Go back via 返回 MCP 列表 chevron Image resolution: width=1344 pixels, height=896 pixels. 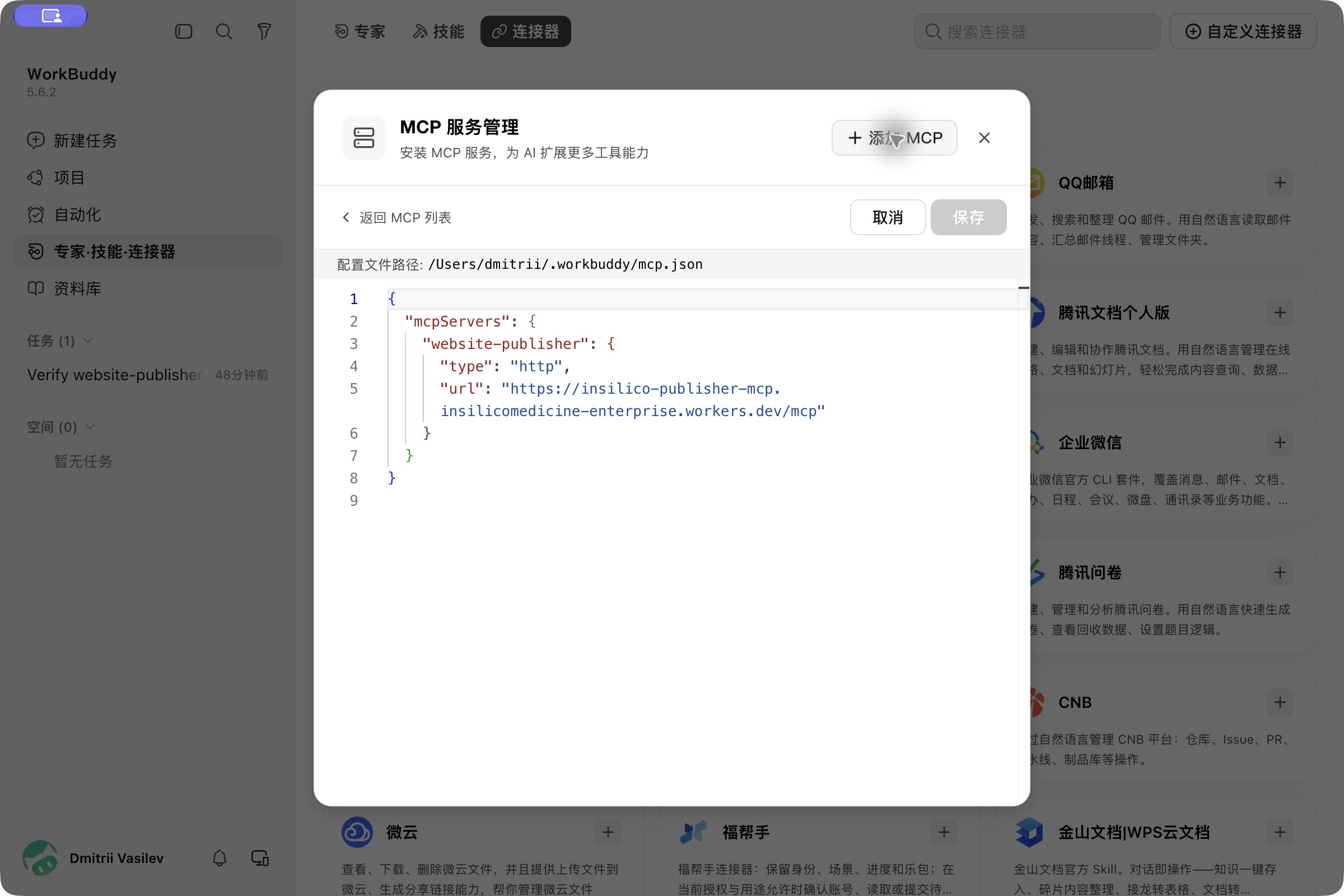pos(346,217)
